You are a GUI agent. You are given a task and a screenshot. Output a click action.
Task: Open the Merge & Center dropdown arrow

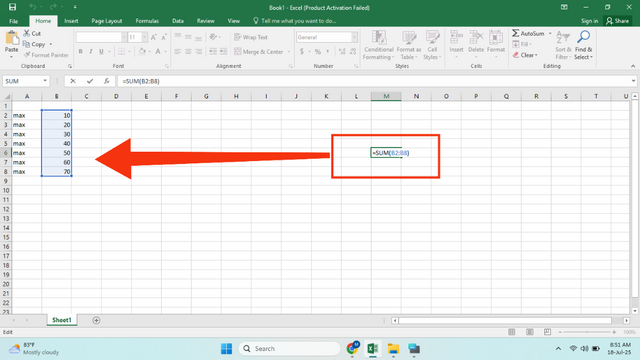pyautogui.click(x=289, y=52)
